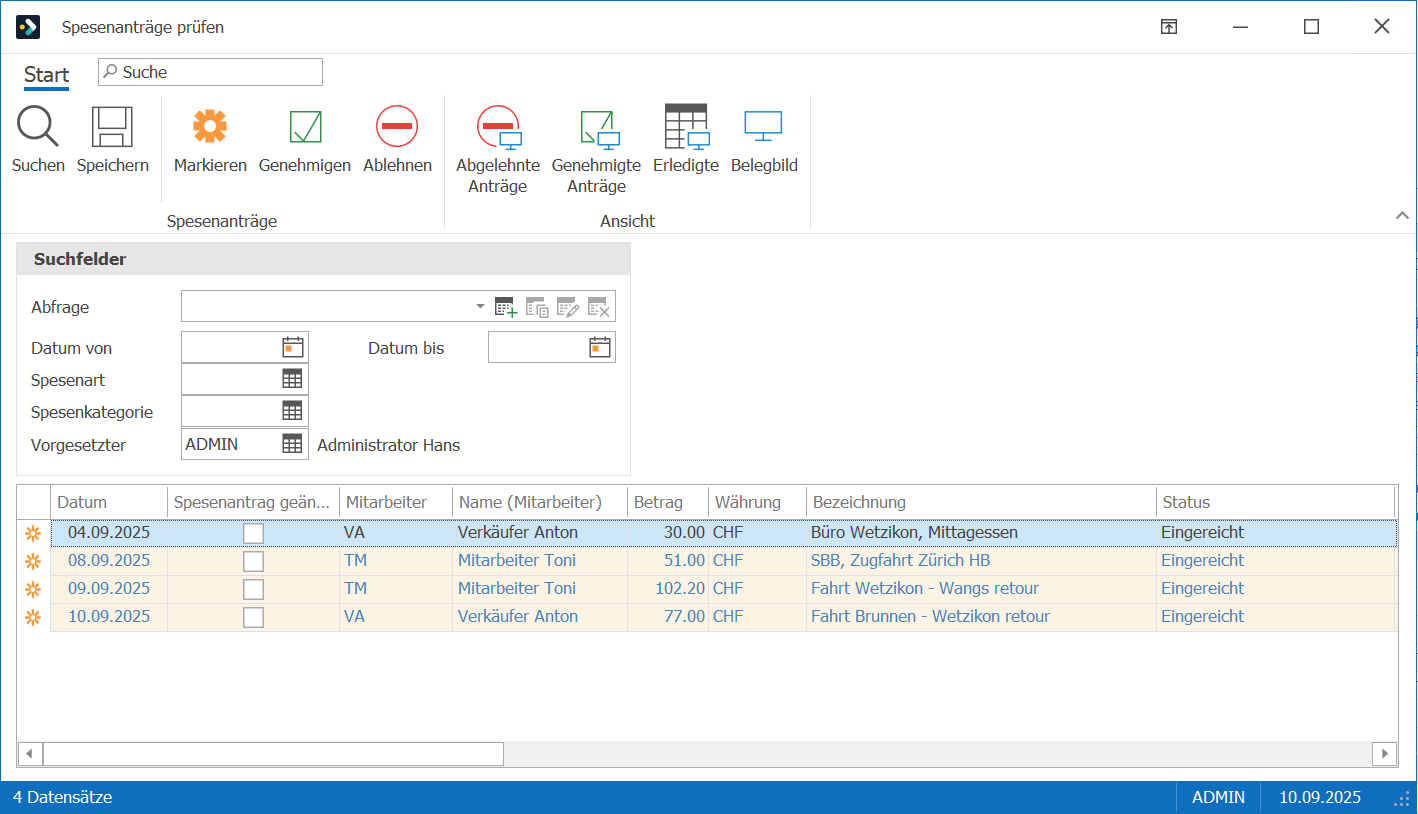Click the Markieren orange gear icon
This screenshot has width=1418, height=814.
[210, 126]
